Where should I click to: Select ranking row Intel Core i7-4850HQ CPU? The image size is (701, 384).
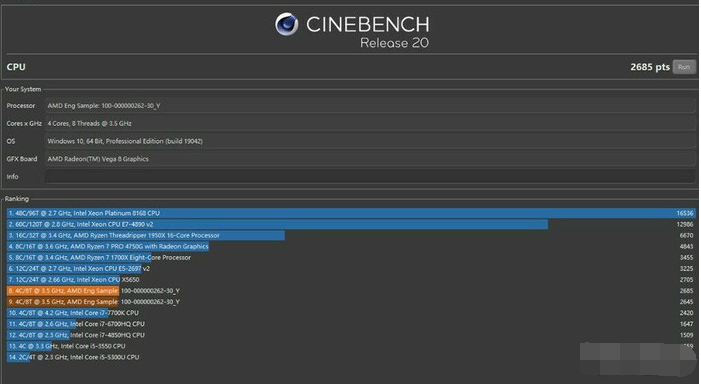coord(351,335)
